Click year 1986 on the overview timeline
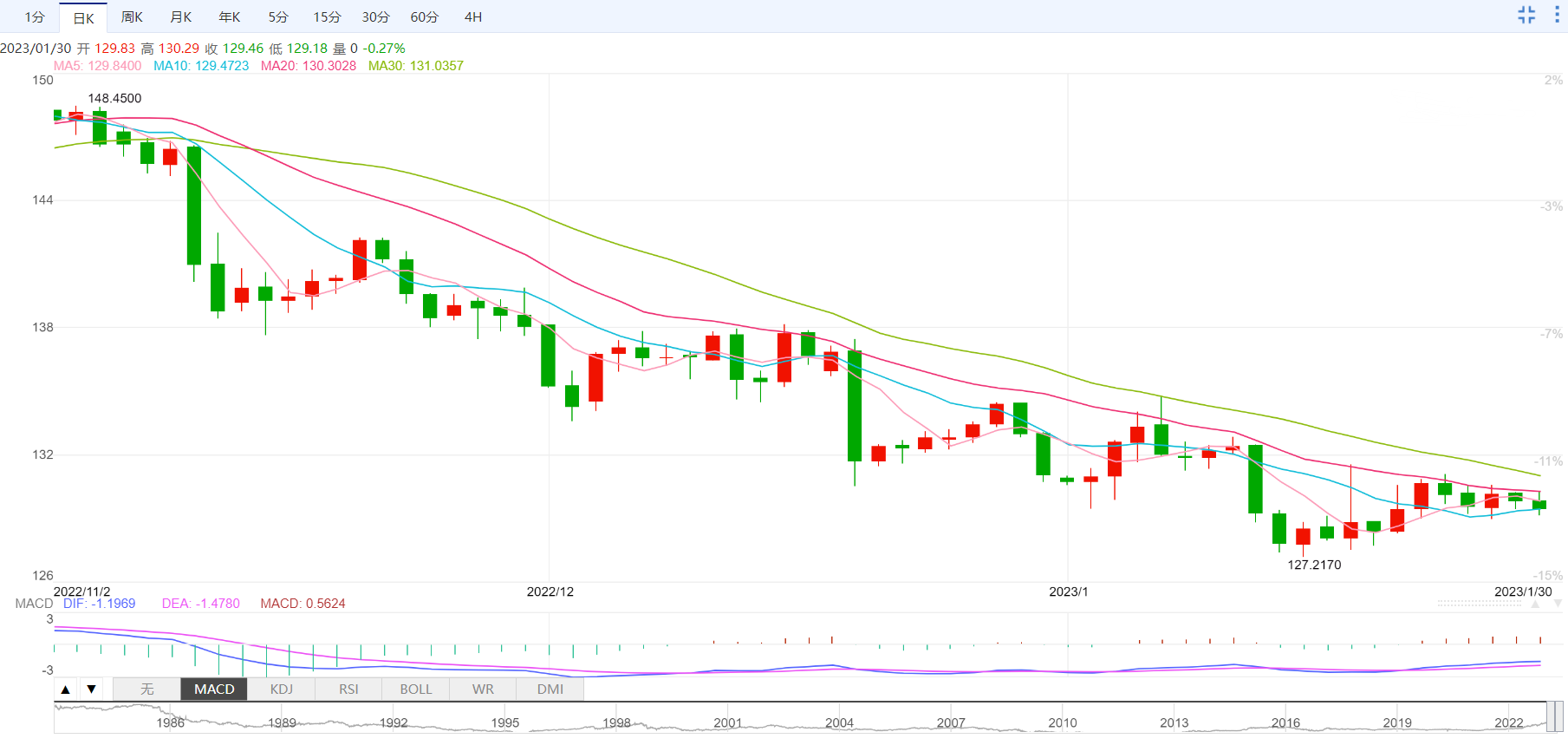This screenshot has height=745, width=1568. (170, 722)
